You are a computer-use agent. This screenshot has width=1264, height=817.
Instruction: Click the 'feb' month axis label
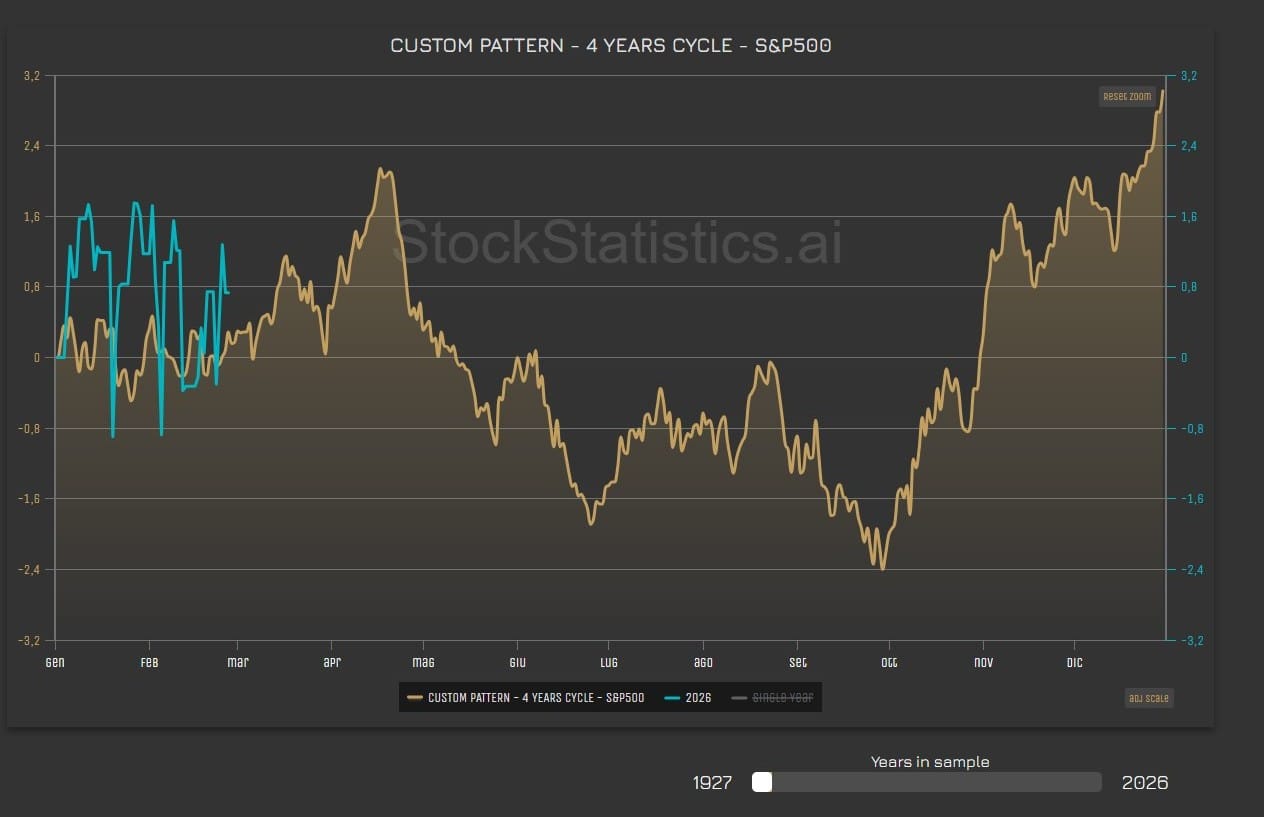pos(149,662)
